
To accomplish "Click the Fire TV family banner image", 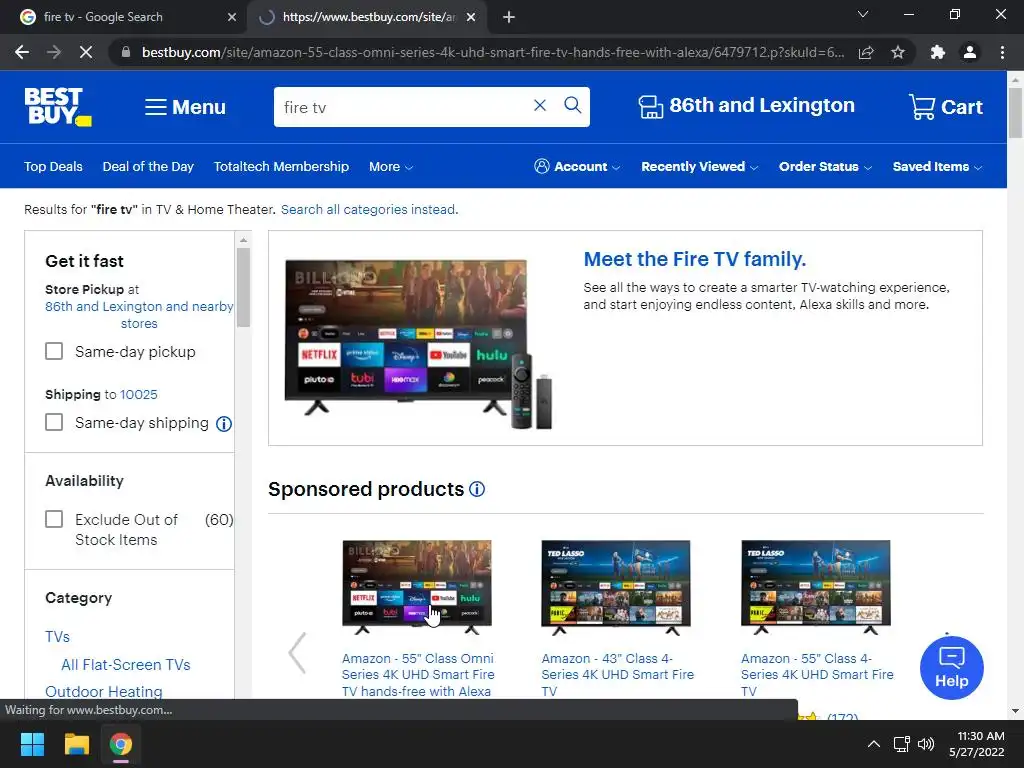I will 419,344.
